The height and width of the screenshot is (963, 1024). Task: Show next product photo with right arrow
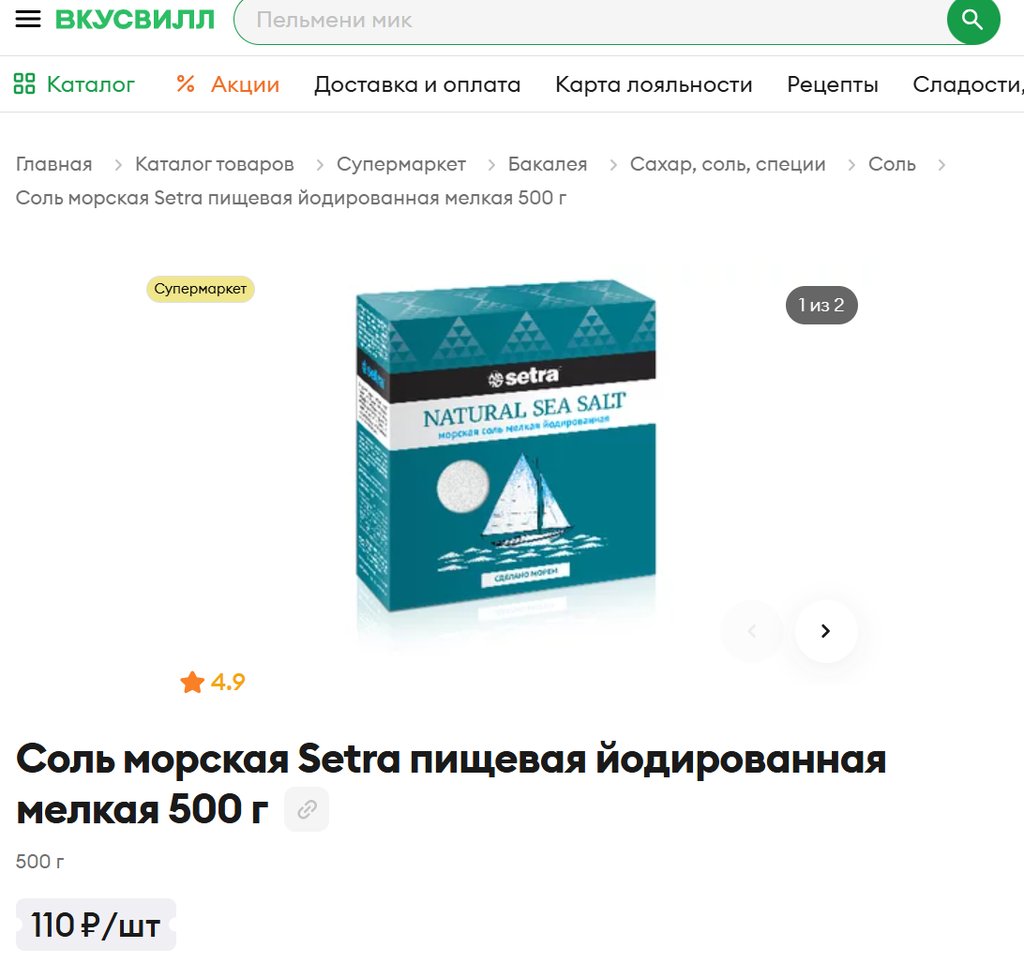pyautogui.click(x=825, y=631)
